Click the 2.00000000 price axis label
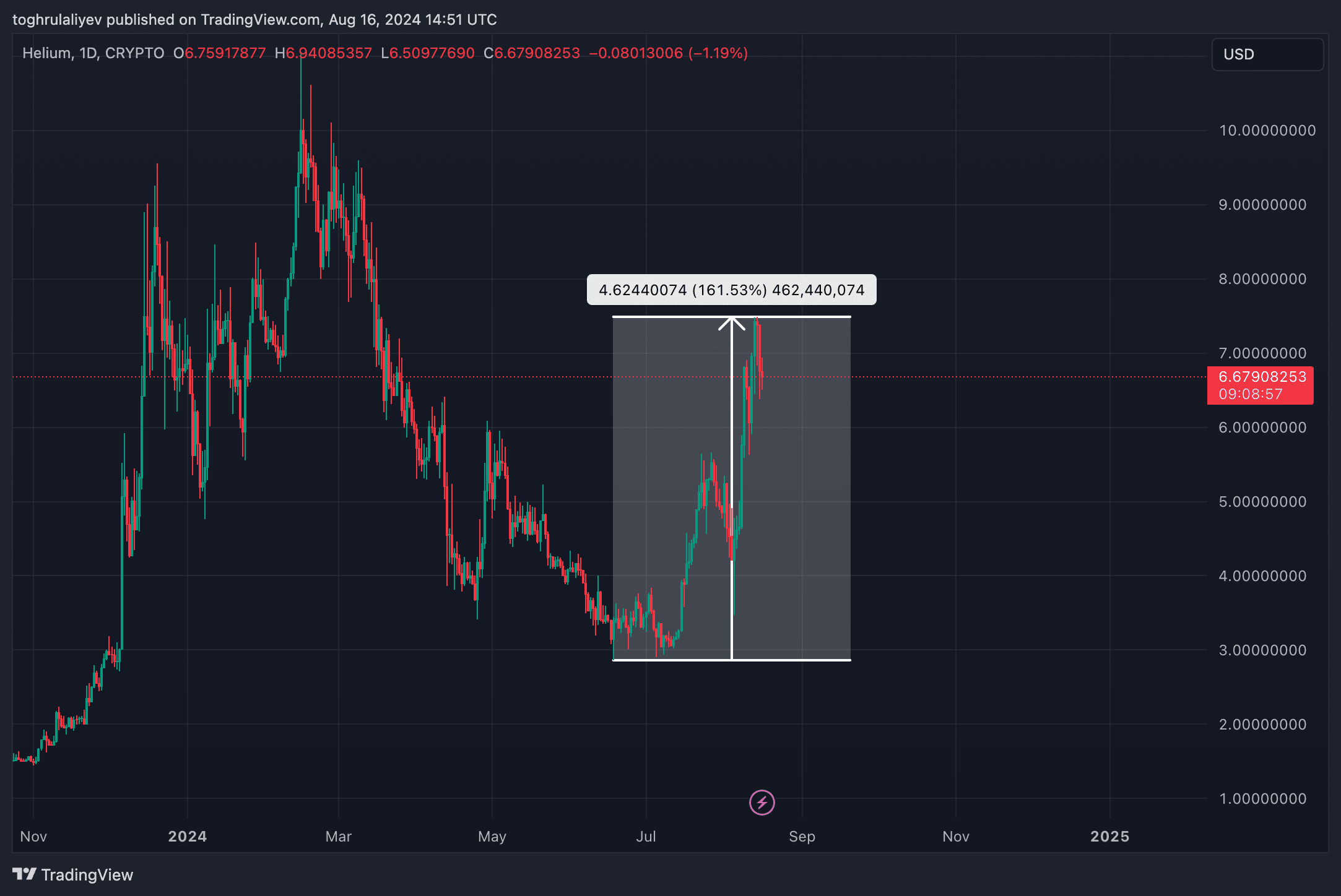1341x896 pixels. (x=1262, y=725)
